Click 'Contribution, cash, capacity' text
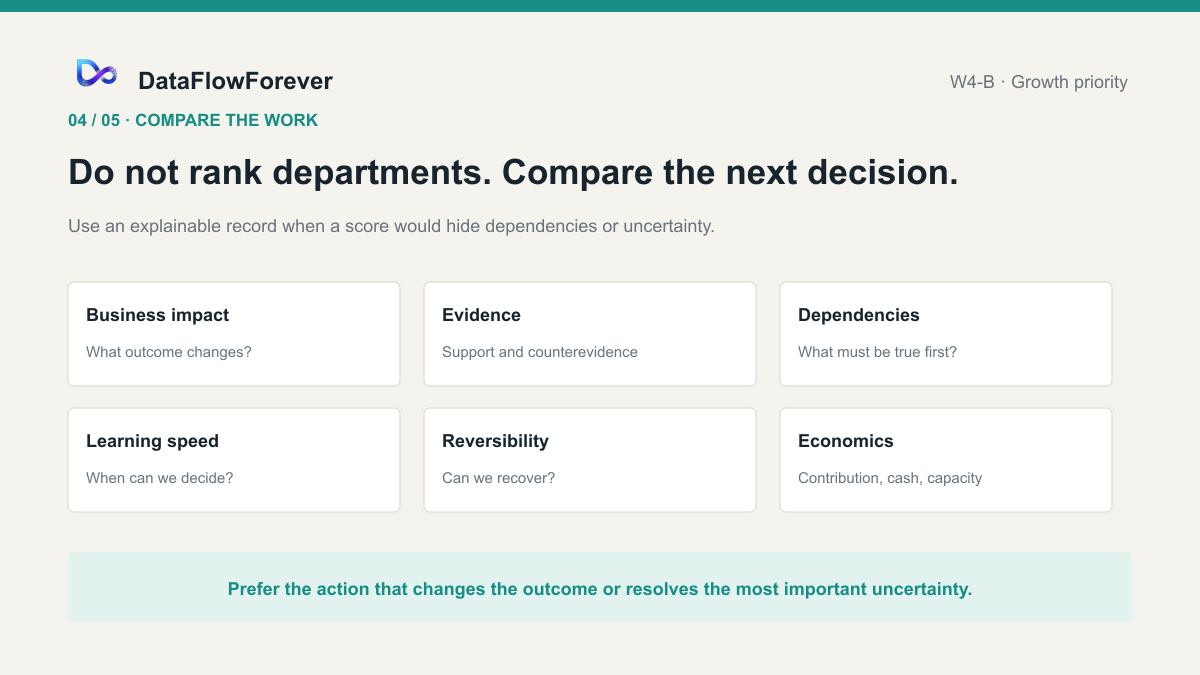The height and width of the screenshot is (675, 1200). [x=890, y=478]
